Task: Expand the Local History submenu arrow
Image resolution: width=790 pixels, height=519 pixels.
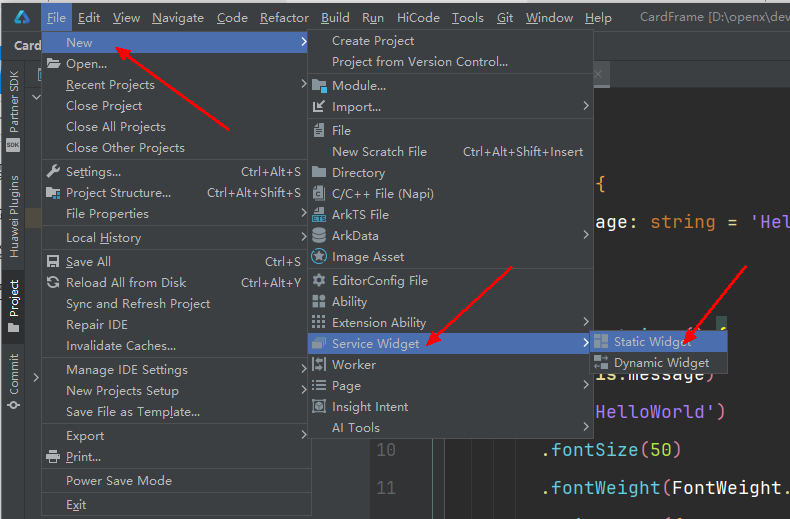Action: (x=303, y=236)
